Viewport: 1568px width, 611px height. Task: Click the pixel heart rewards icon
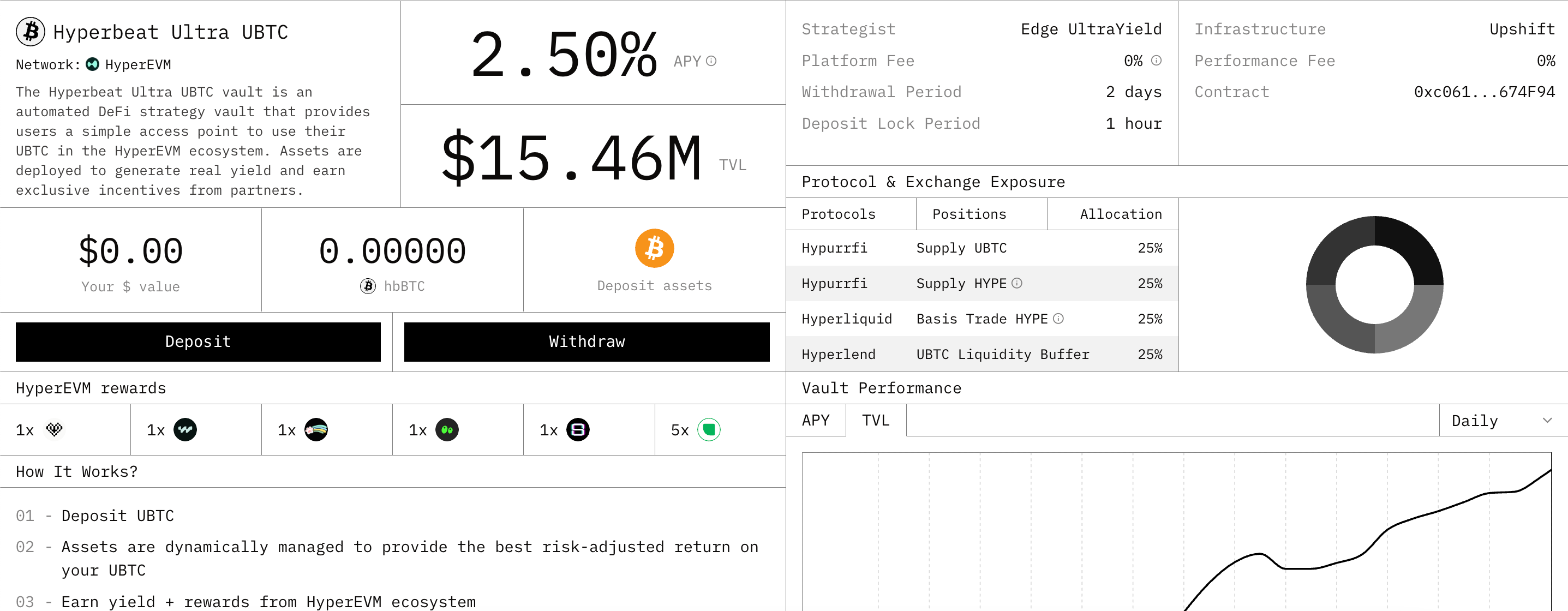point(54,430)
